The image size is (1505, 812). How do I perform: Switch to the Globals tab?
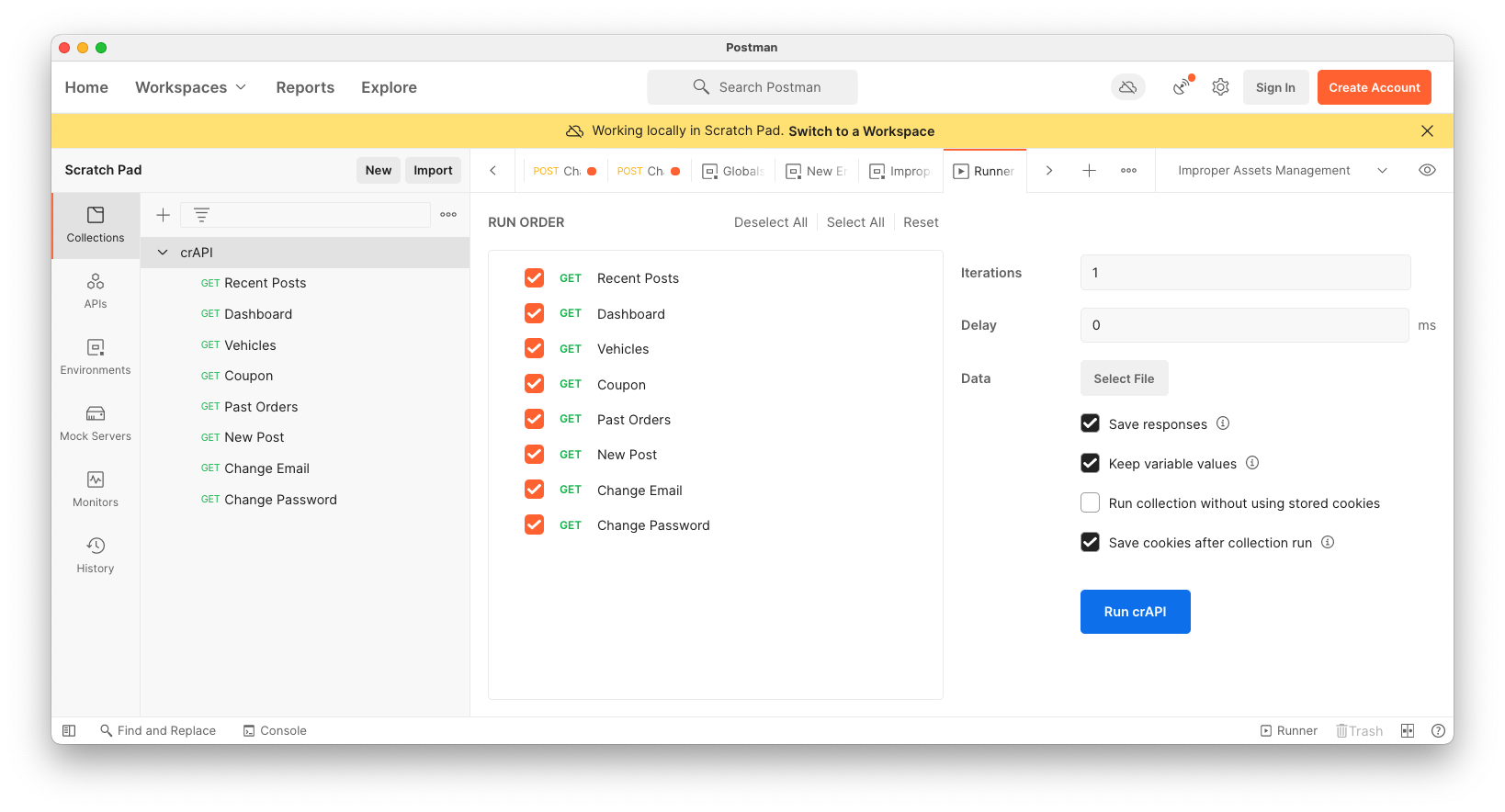pyautogui.click(x=733, y=171)
